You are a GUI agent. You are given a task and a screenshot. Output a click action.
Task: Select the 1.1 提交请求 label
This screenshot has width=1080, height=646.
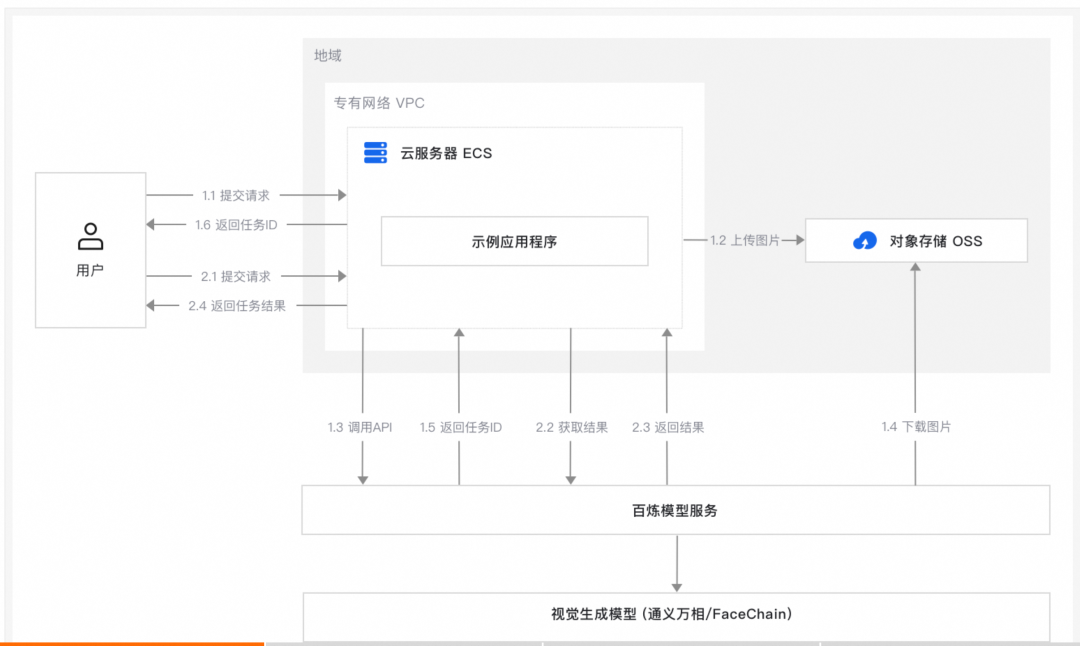236,196
